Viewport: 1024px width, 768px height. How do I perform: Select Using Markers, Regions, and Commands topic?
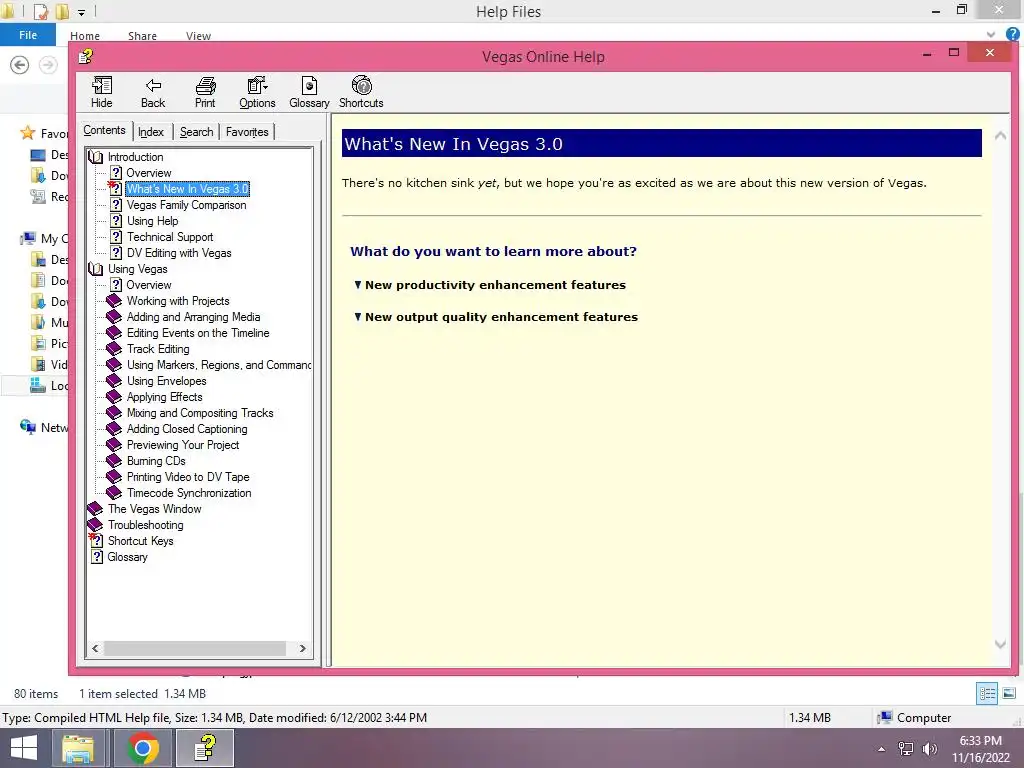[219, 365]
